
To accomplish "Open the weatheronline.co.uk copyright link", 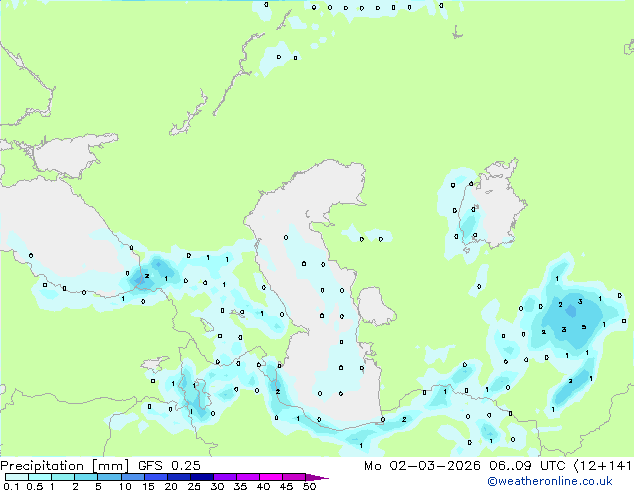I will point(549,481).
